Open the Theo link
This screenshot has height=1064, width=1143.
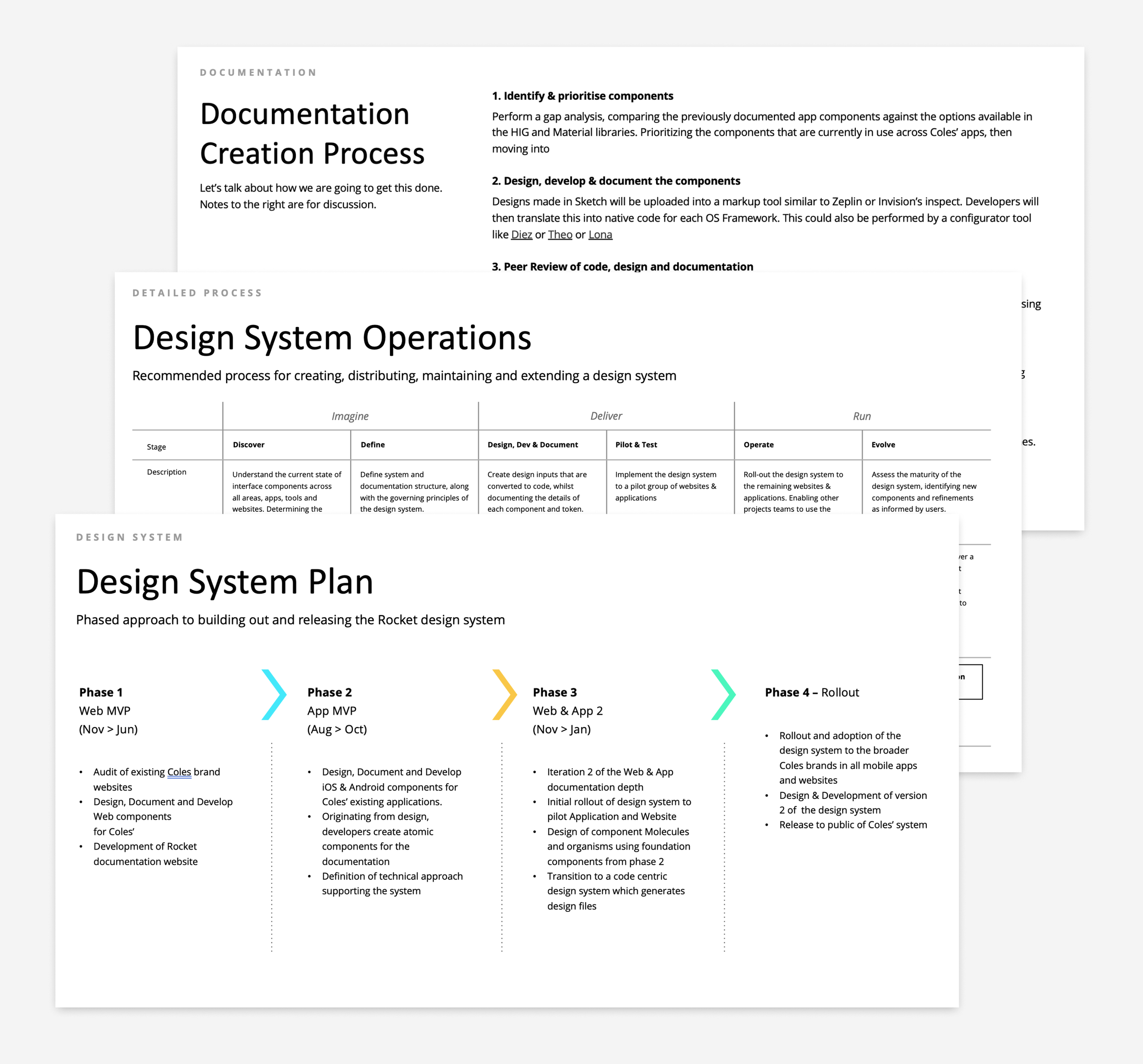point(560,235)
